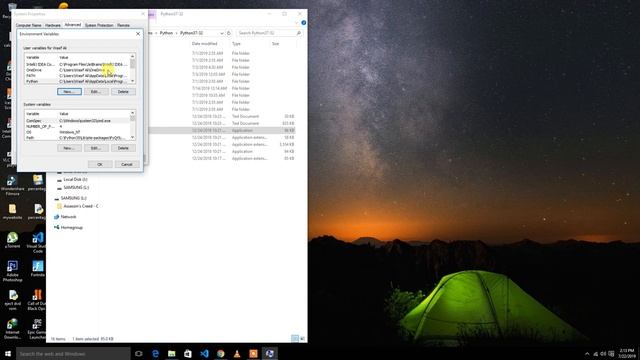Open VLC media player in taskbar
The height and width of the screenshot is (360, 640).
[237, 353]
